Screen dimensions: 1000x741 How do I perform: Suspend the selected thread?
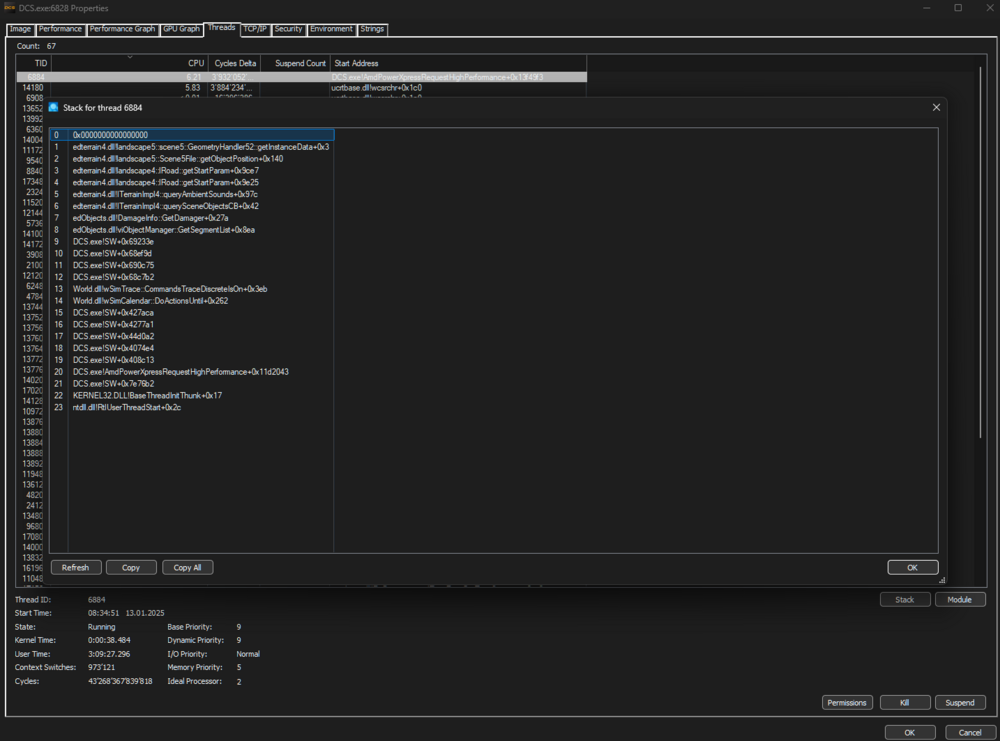[960, 702]
